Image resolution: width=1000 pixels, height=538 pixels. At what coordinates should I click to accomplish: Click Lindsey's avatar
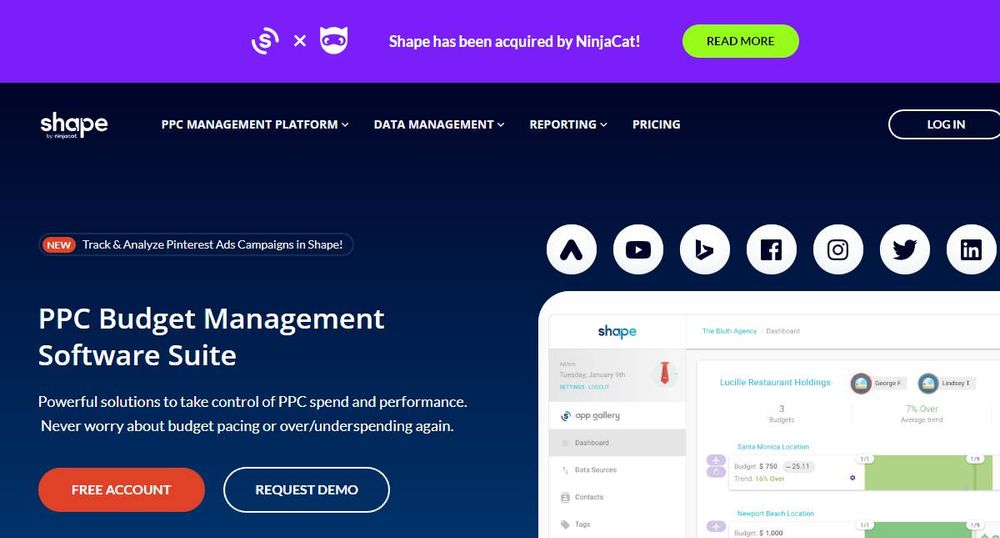coord(928,383)
